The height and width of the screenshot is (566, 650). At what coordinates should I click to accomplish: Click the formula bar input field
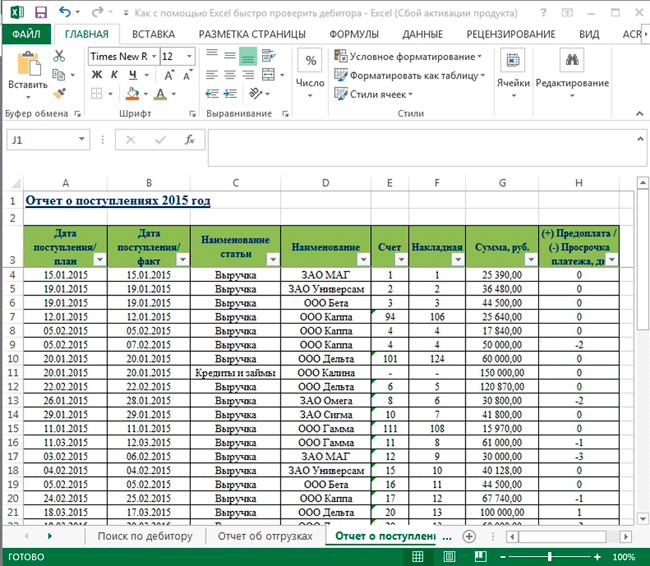tap(421, 148)
